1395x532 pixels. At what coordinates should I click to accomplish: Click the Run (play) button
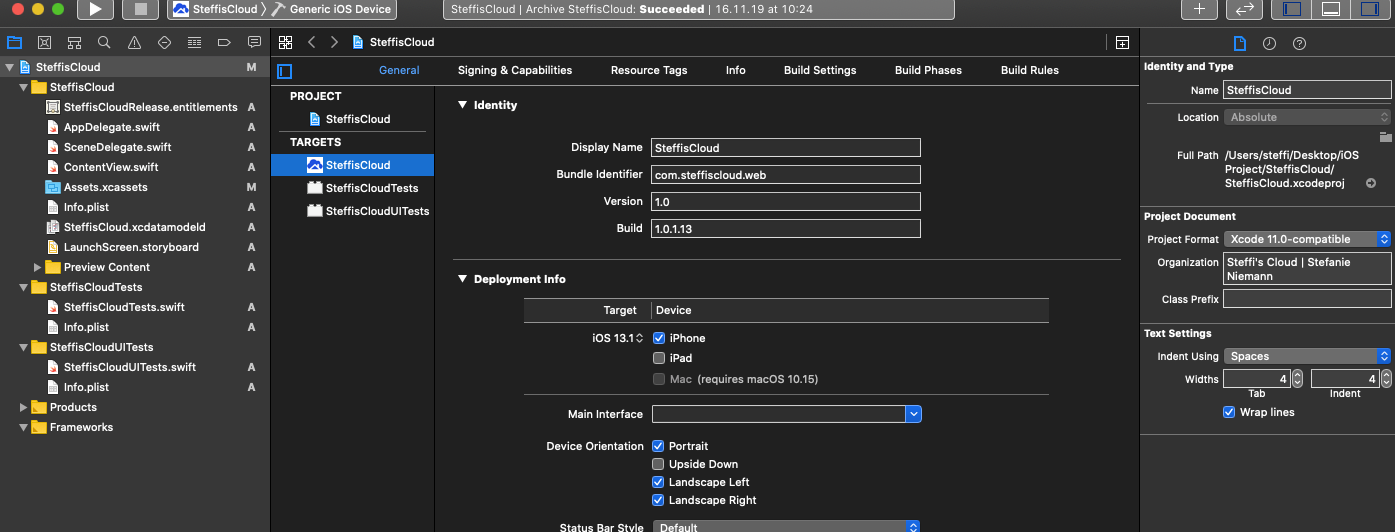95,9
